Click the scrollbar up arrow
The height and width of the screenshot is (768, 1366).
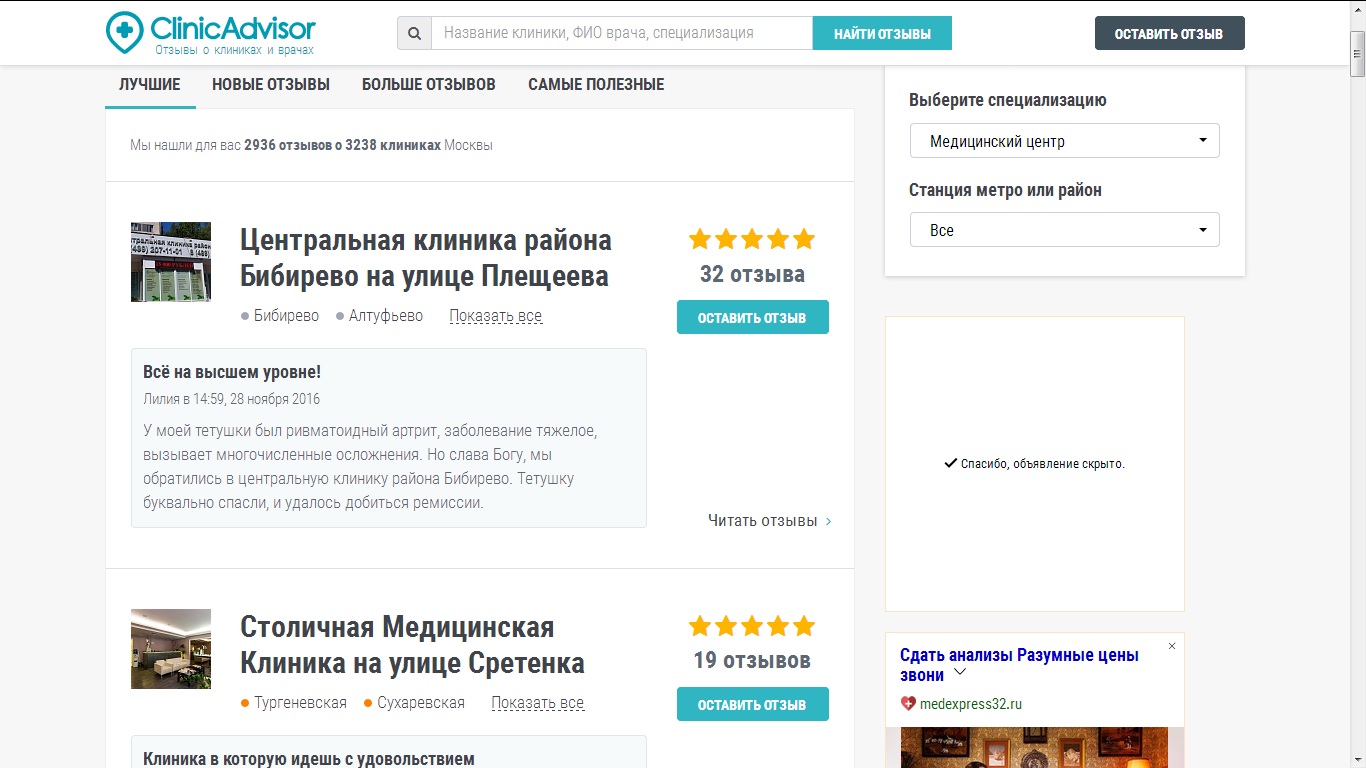pyautogui.click(x=1357, y=9)
